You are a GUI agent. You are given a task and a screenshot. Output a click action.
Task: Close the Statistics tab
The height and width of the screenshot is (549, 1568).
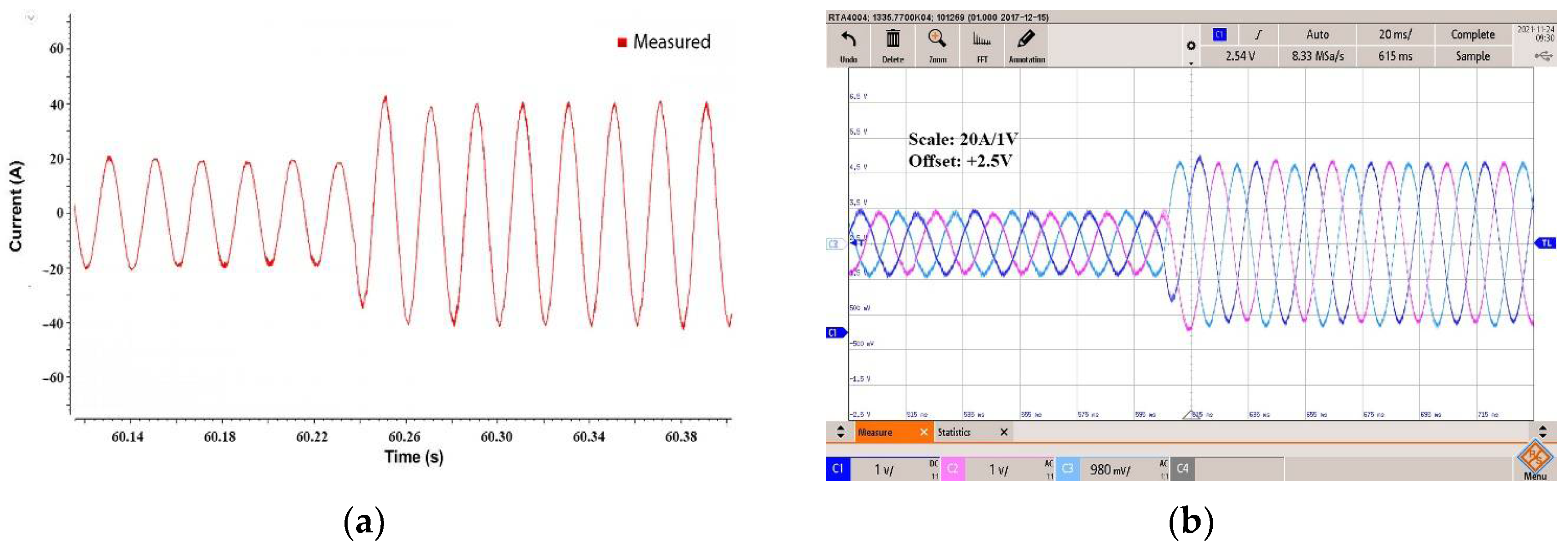[1004, 432]
